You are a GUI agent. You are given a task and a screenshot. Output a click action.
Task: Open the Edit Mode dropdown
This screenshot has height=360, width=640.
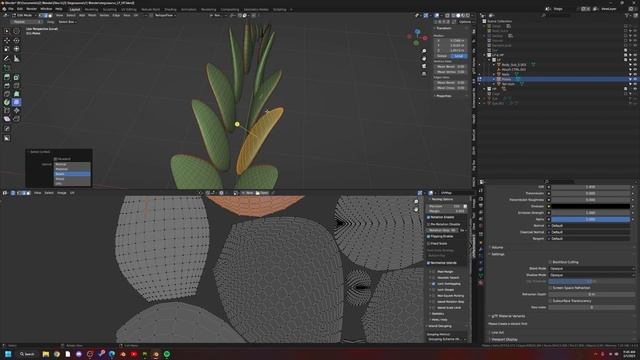[23, 15]
